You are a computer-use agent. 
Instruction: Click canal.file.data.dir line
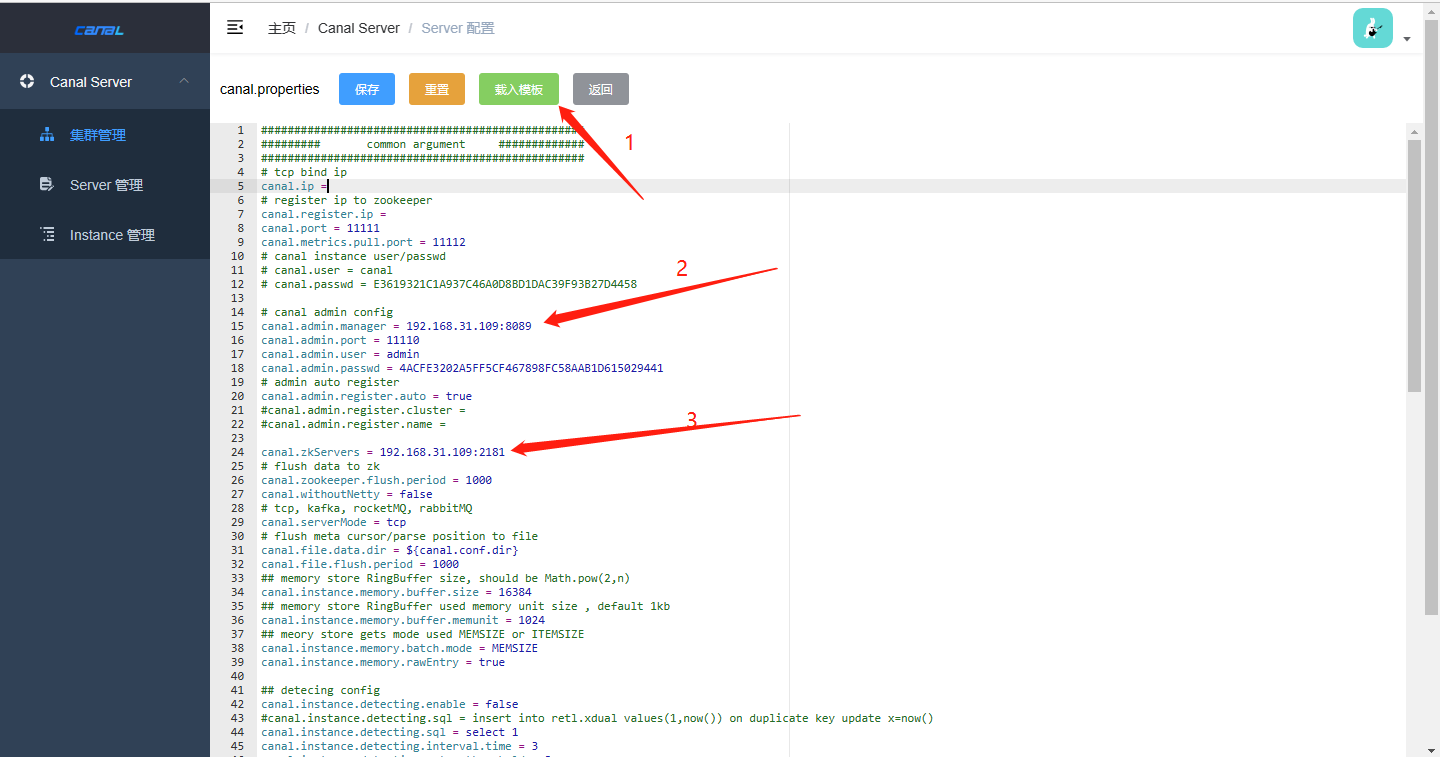[x=390, y=550]
